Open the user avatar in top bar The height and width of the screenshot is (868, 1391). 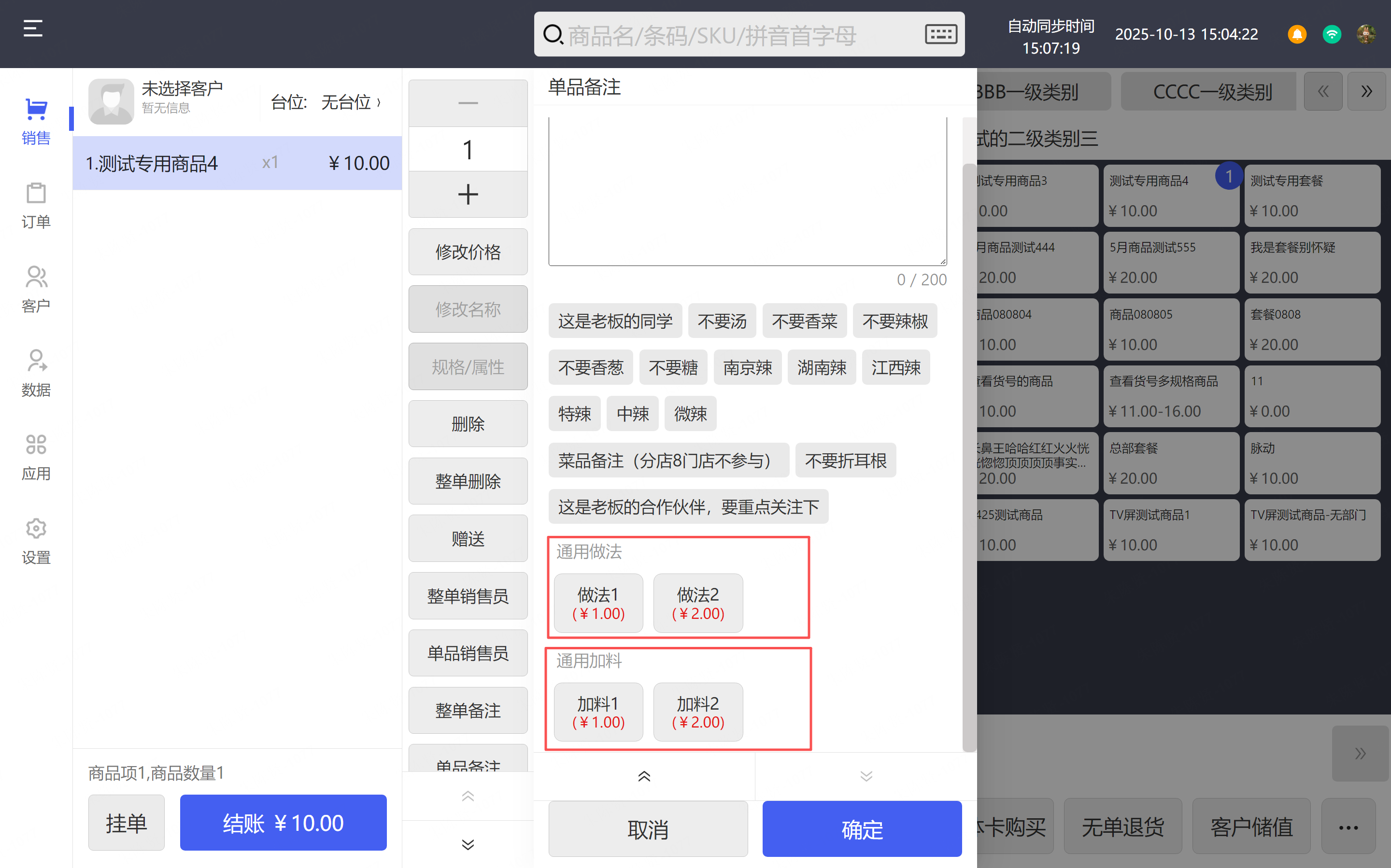click(1366, 34)
